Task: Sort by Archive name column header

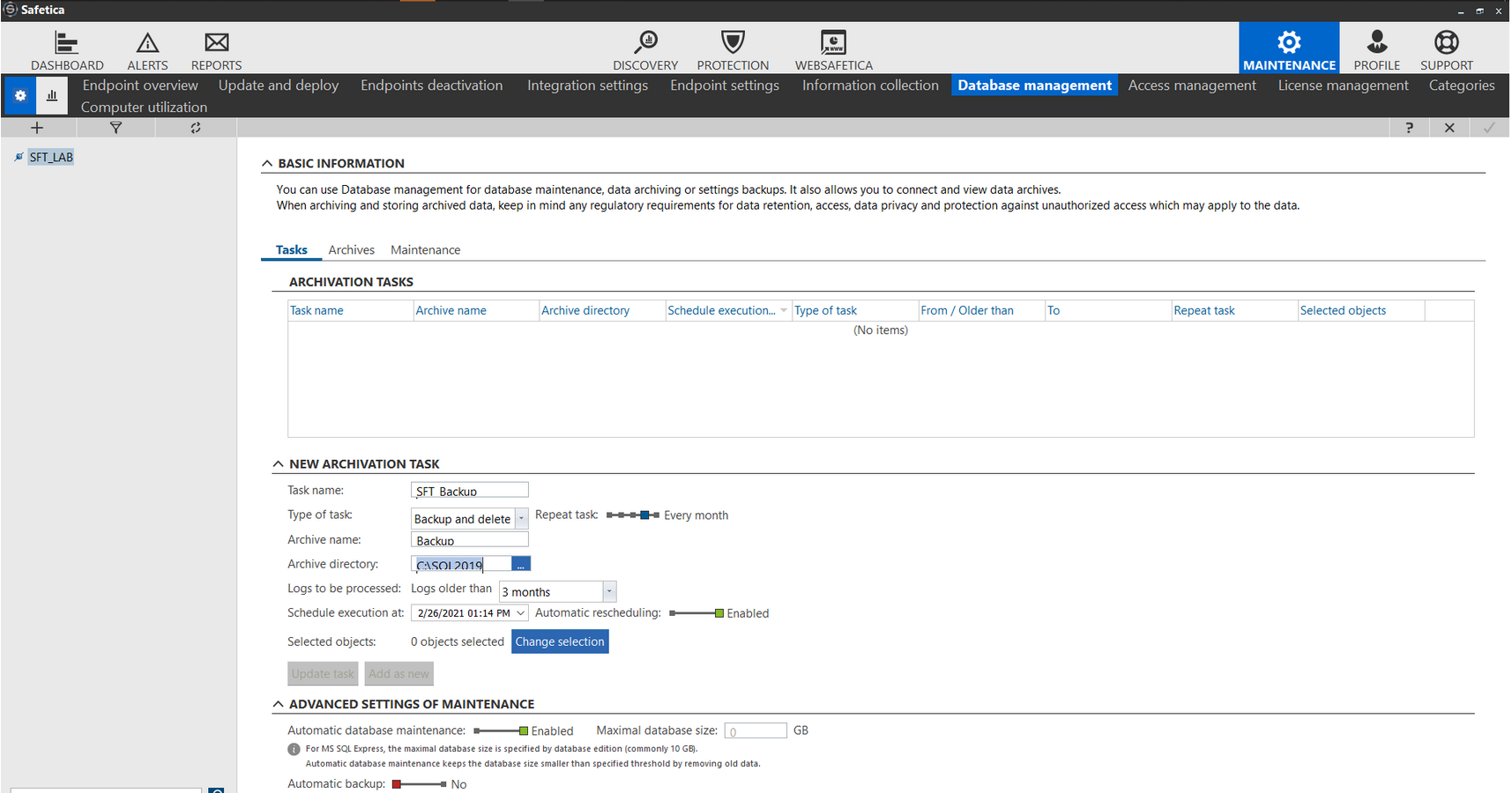Action: point(476,310)
